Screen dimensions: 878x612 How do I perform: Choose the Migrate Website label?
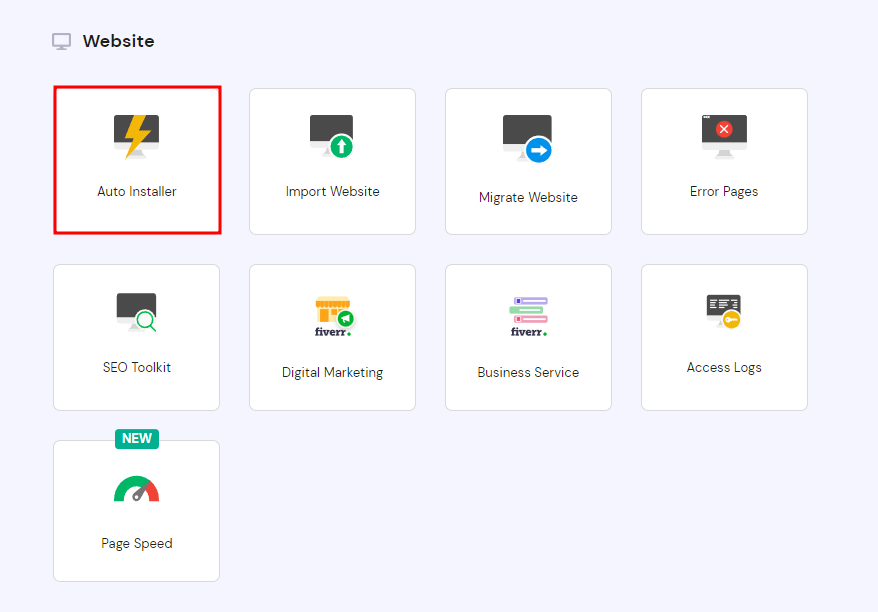[x=528, y=197]
